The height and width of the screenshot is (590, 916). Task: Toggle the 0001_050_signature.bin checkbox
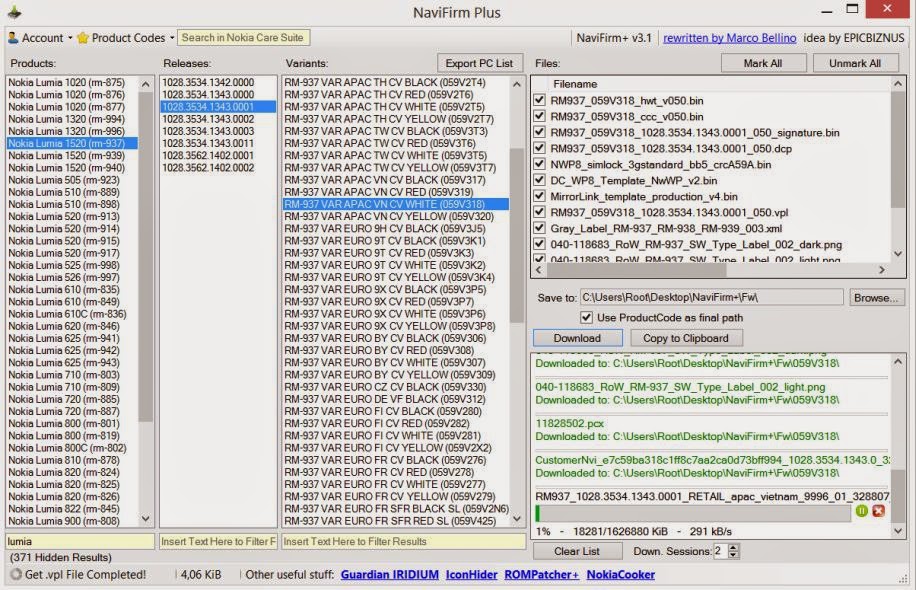pyautogui.click(x=540, y=133)
